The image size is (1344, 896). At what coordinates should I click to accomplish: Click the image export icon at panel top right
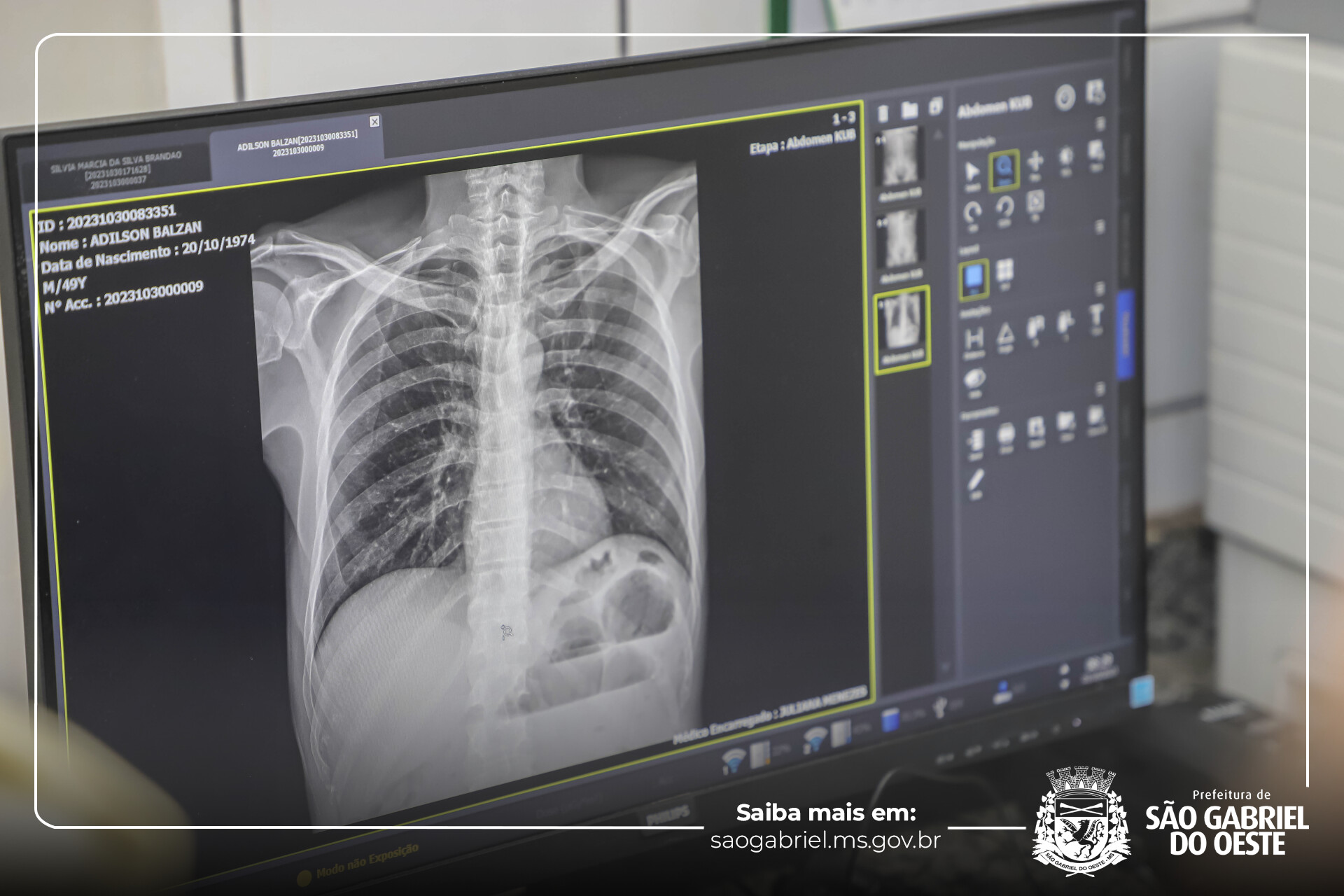click(x=1095, y=92)
